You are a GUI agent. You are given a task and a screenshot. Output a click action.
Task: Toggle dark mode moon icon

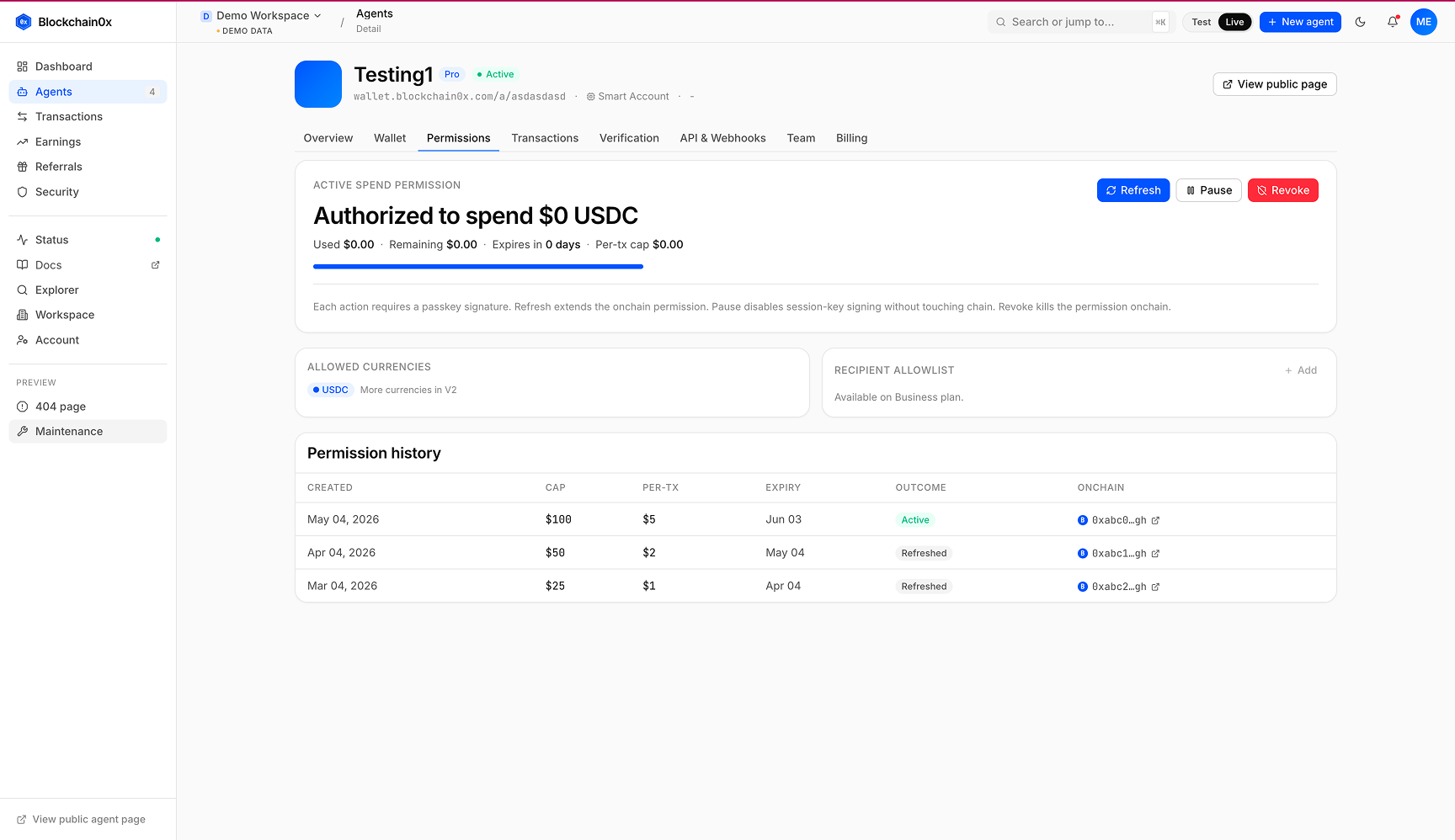tap(1360, 22)
